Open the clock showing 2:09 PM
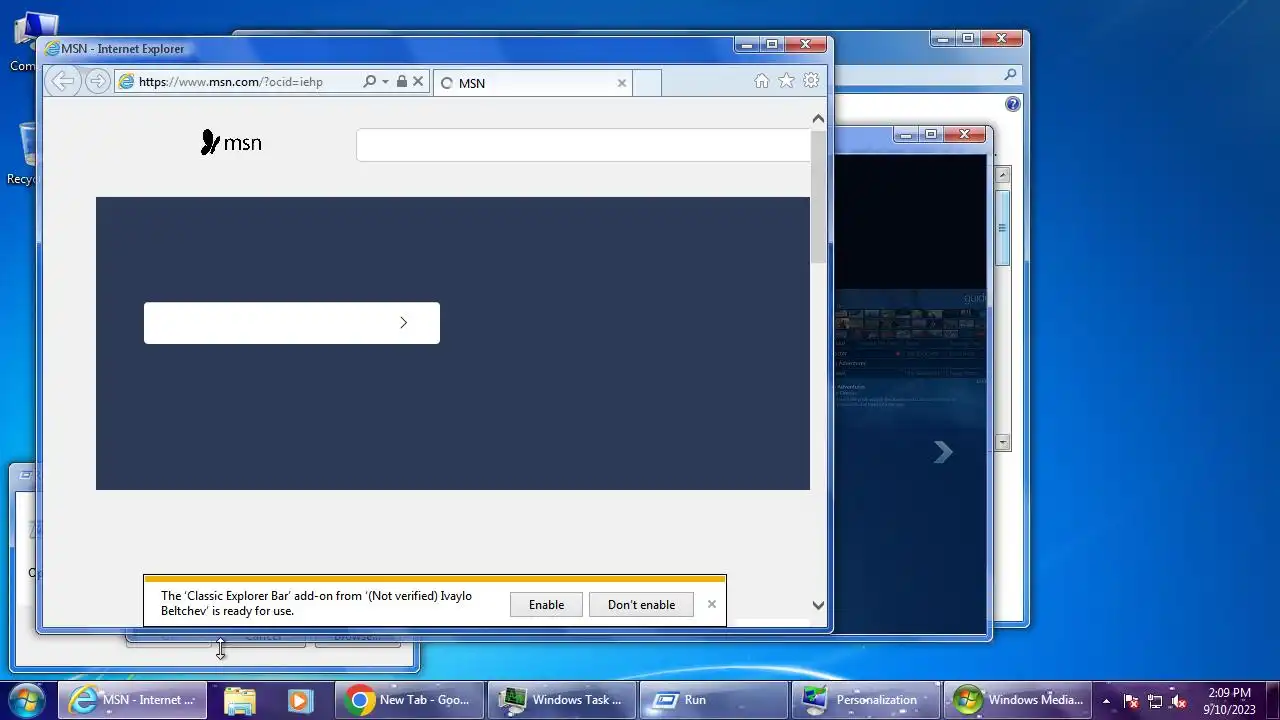1280x720 pixels. pyautogui.click(x=1229, y=701)
